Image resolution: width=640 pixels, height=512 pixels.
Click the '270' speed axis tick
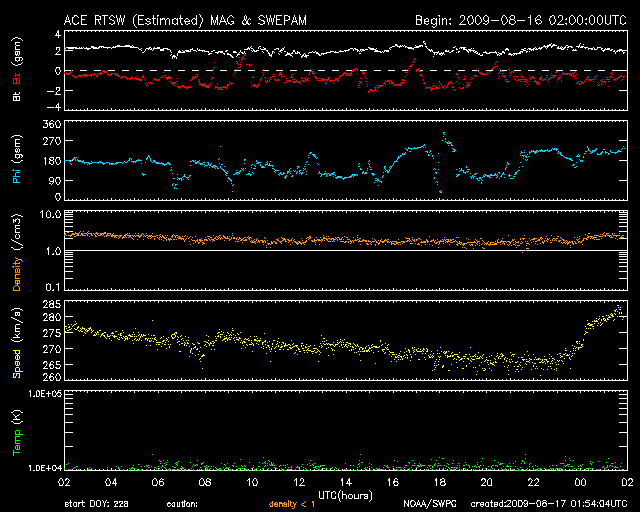tap(52, 349)
